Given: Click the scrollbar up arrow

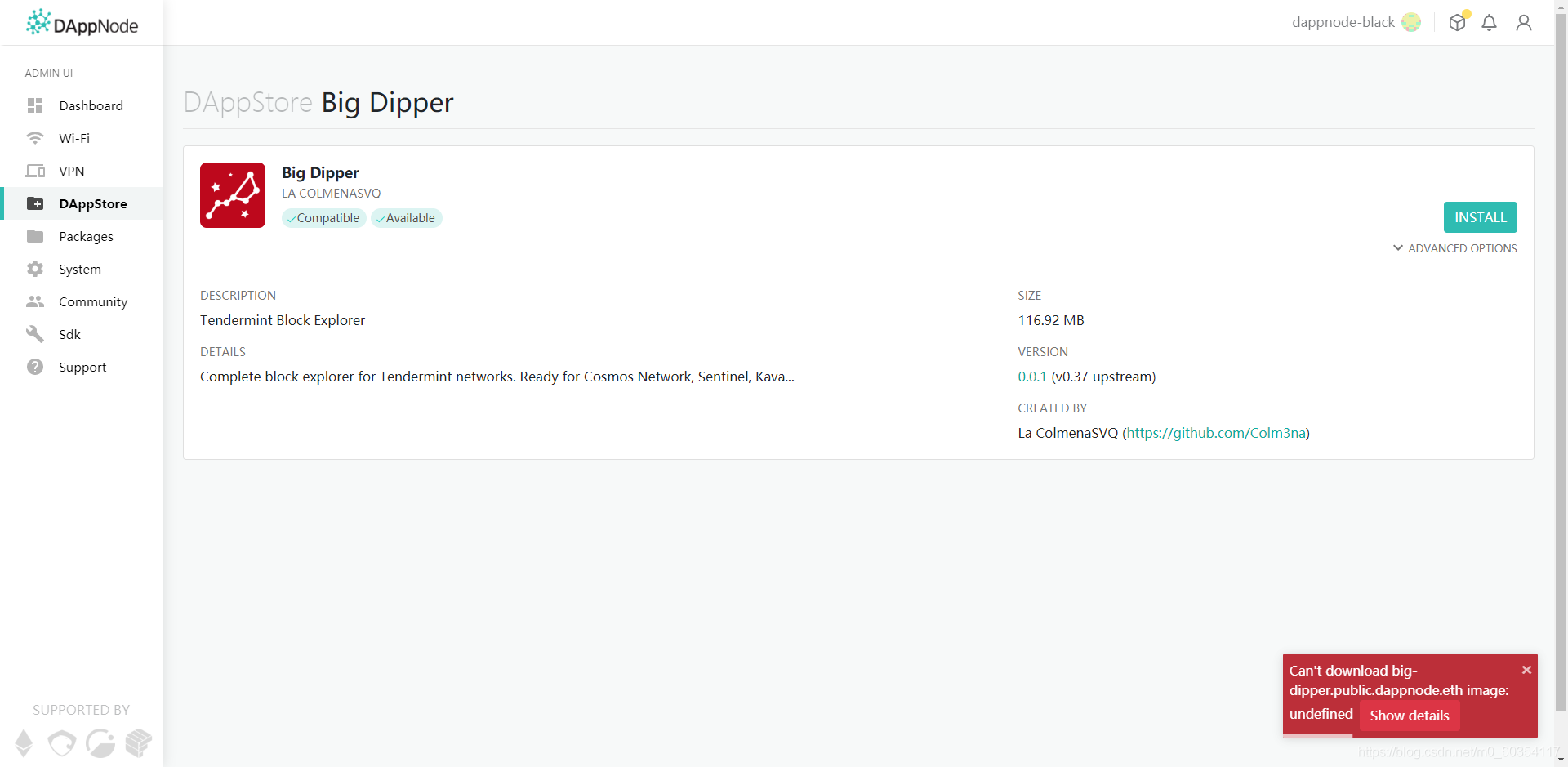Looking at the screenshot, I should 1561,6.
